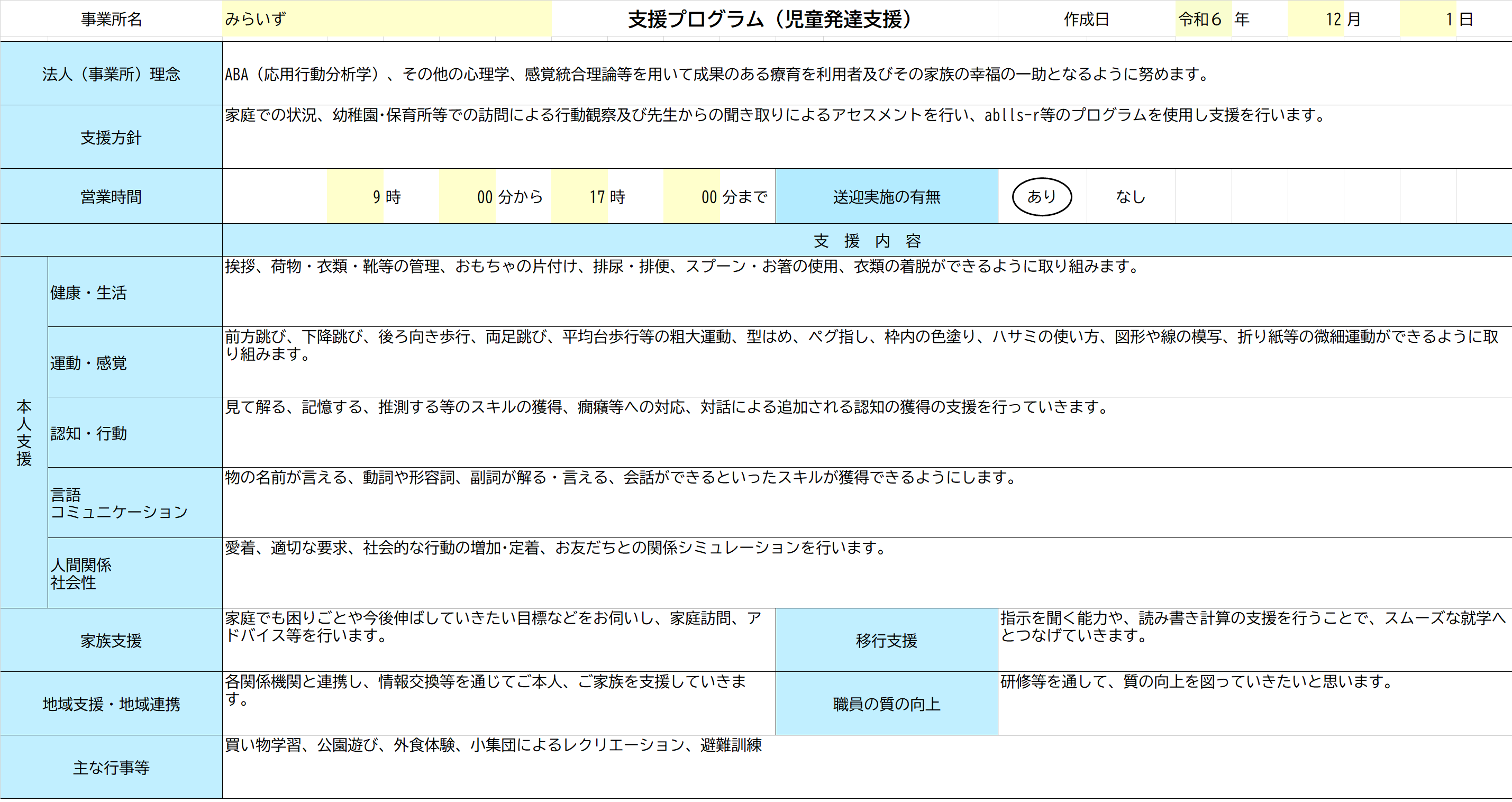Click the 支援内容 header bar
The image size is (1512, 802).
(x=867, y=241)
